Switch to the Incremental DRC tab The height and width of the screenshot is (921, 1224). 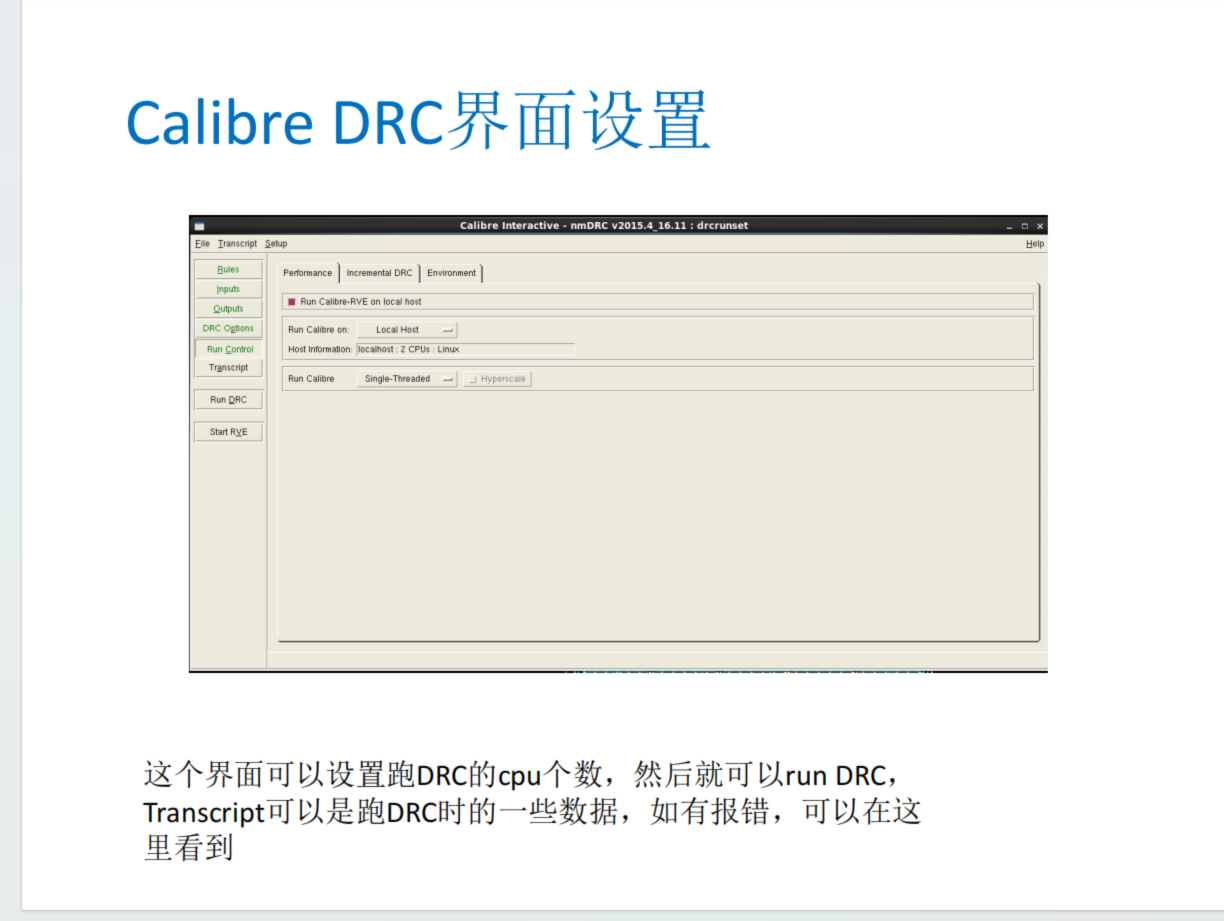coord(379,273)
